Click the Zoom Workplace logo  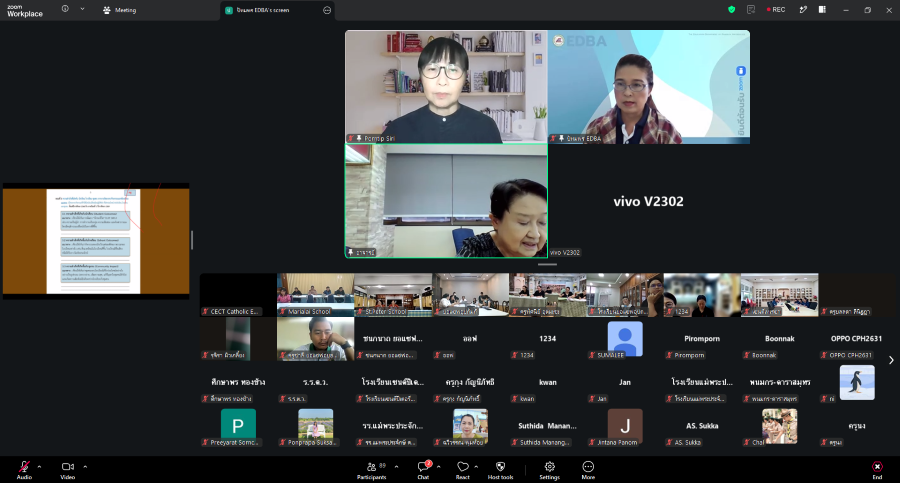[25, 11]
